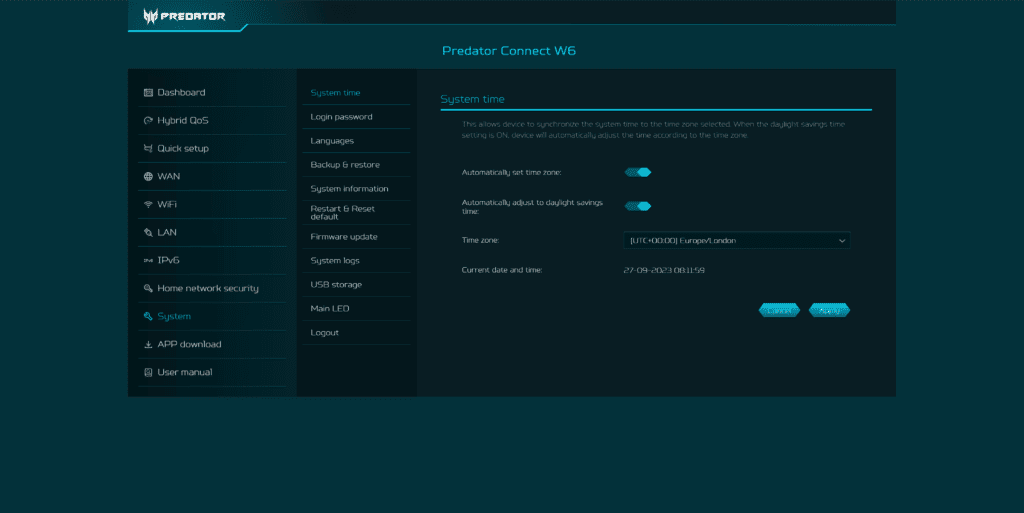Click the WAN globe icon

(x=148, y=177)
